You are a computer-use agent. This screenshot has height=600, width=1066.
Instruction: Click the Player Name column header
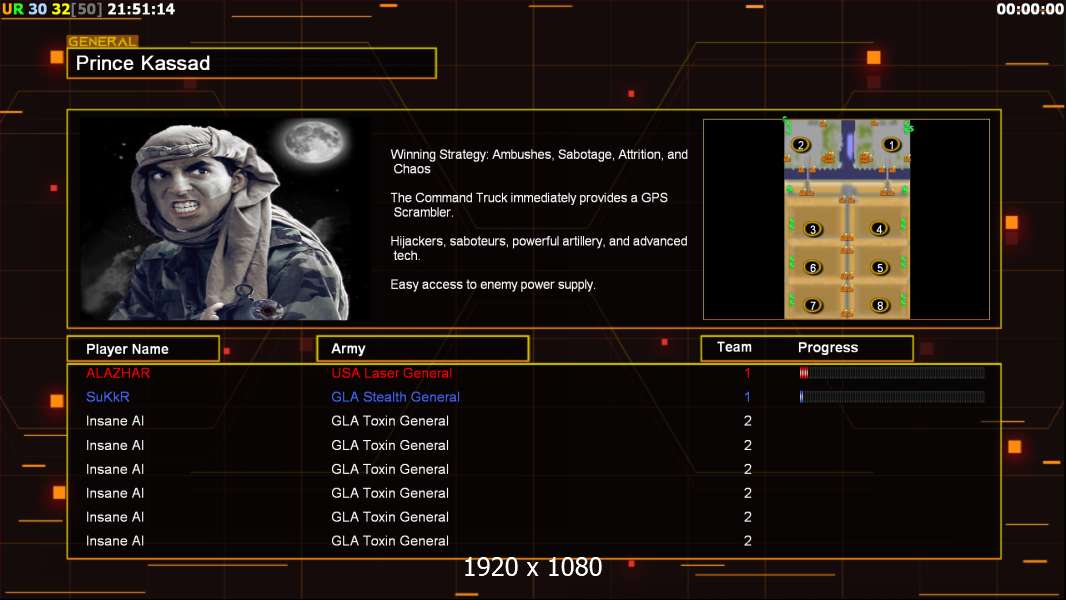(x=143, y=349)
